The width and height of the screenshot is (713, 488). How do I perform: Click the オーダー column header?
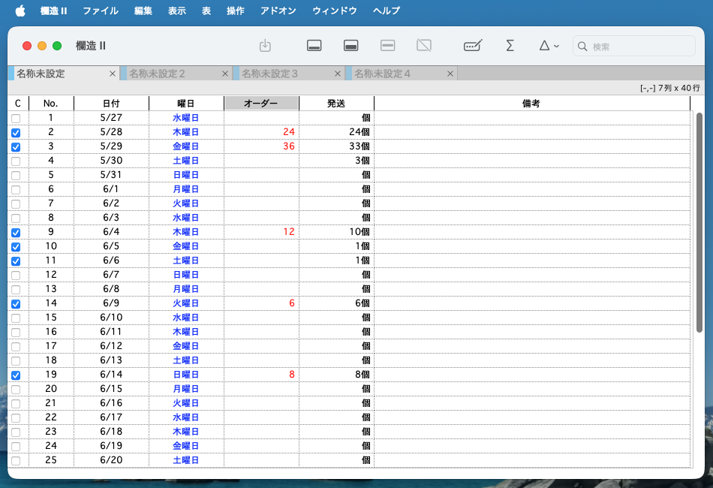261,103
